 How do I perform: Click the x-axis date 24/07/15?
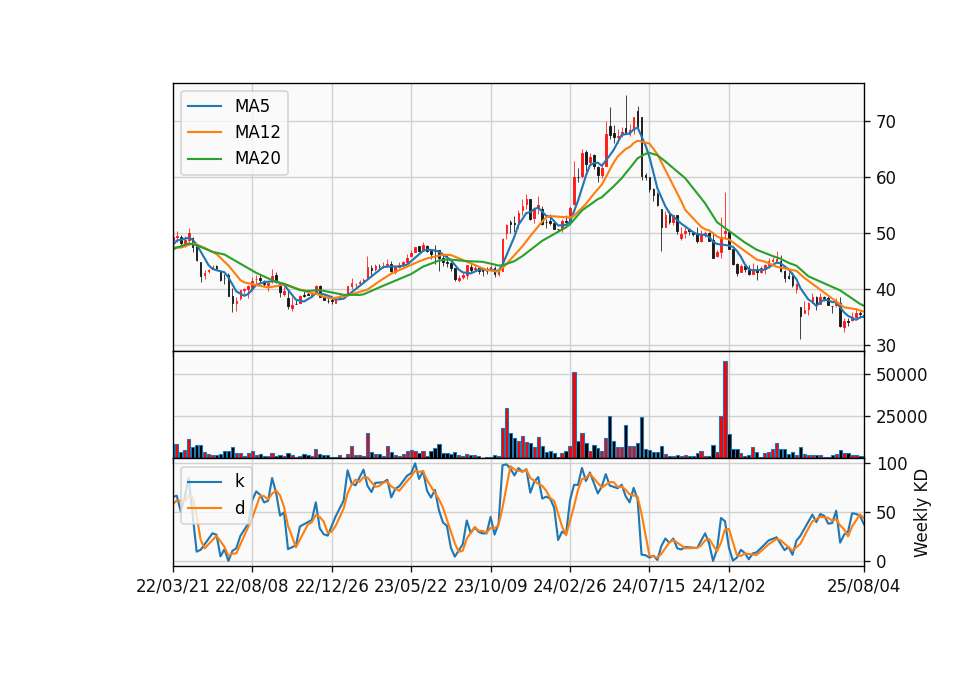click(x=649, y=586)
